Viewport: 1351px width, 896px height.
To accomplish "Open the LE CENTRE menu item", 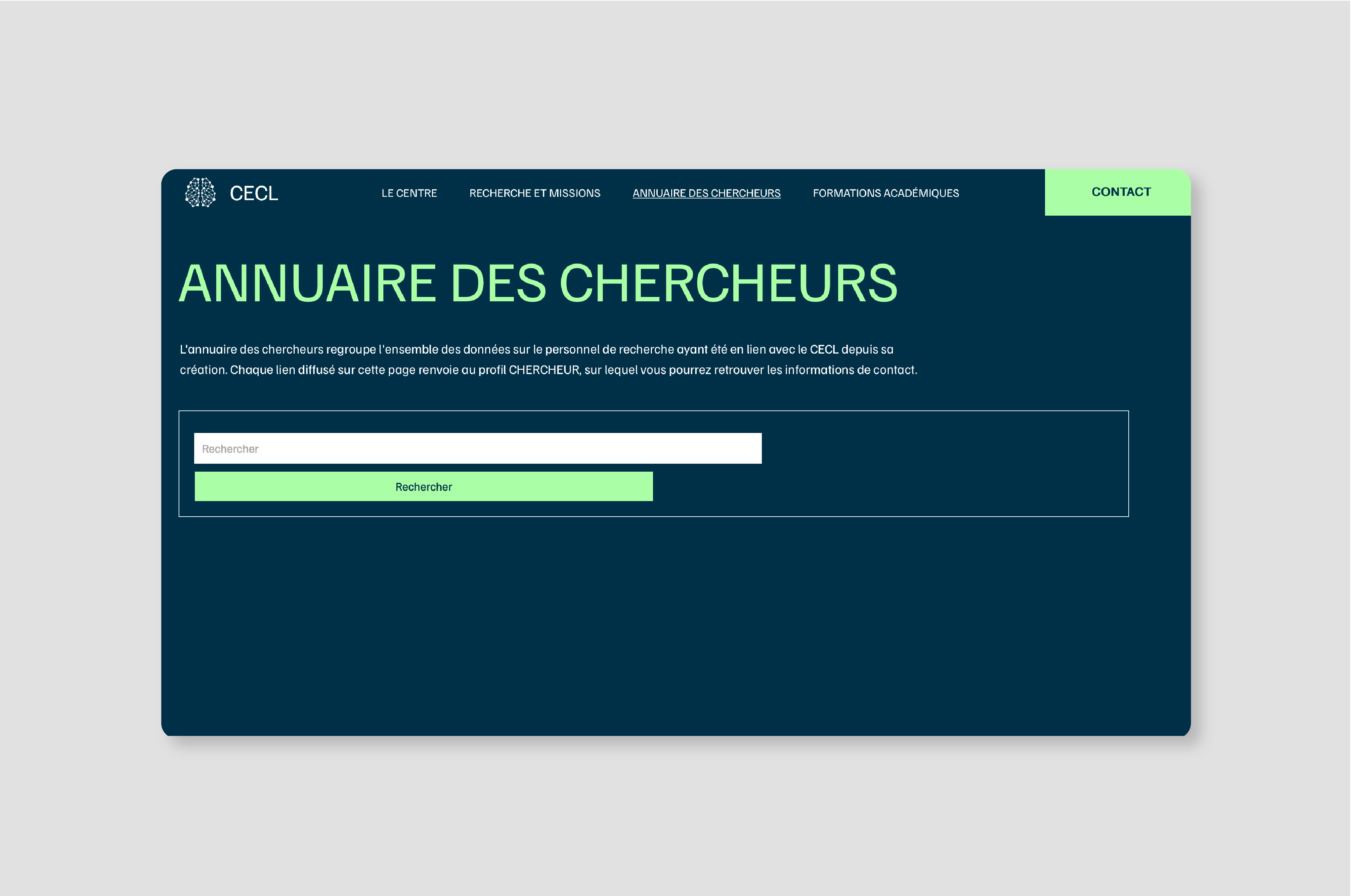I will pyautogui.click(x=409, y=193).
